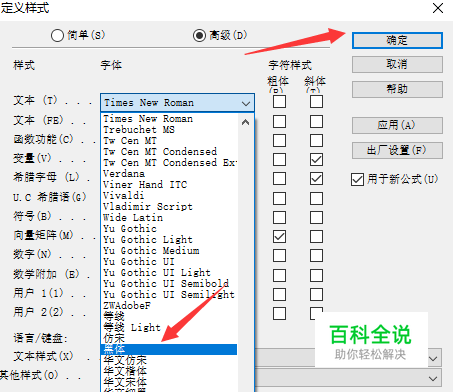Restore defaults with 出厂设置(F)
This screenshot has height=392, width=453.
(x=397, y=150)
